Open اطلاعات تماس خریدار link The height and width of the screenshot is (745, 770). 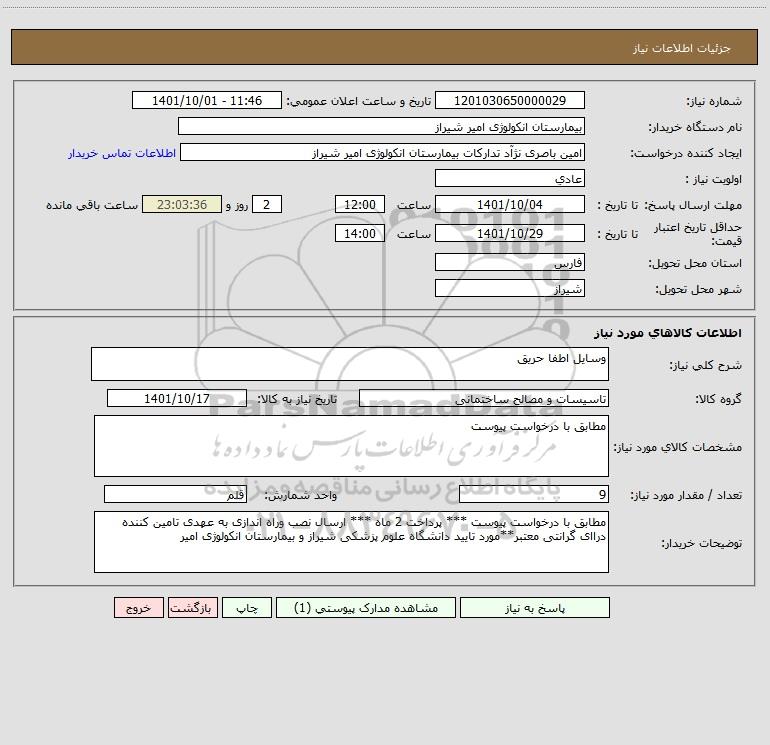[122, 153]
